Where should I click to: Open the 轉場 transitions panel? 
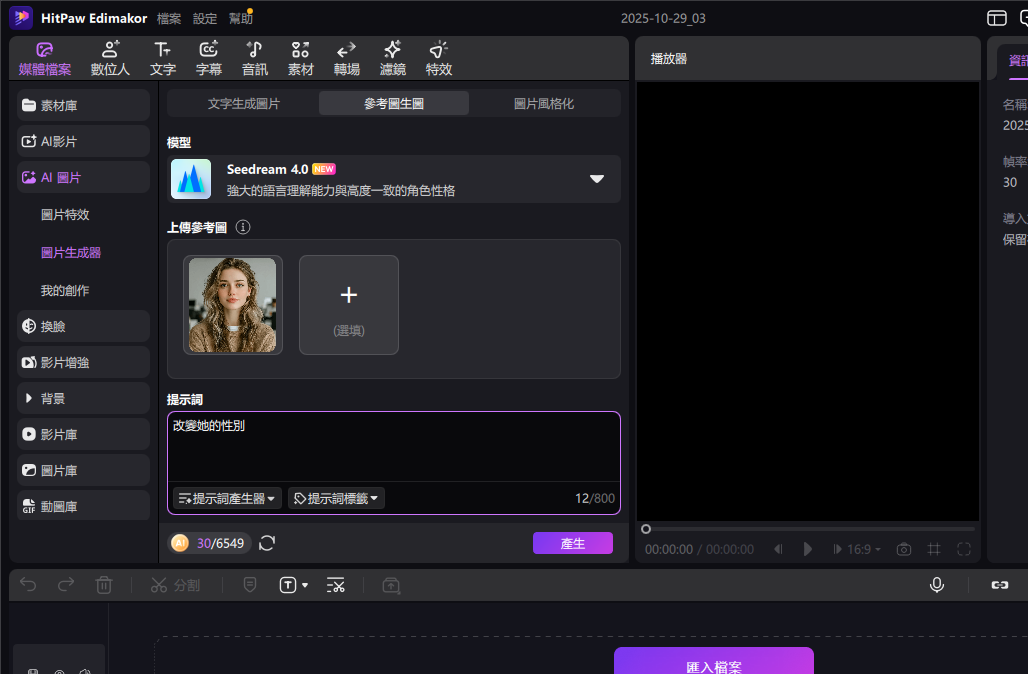pos(346,57)
